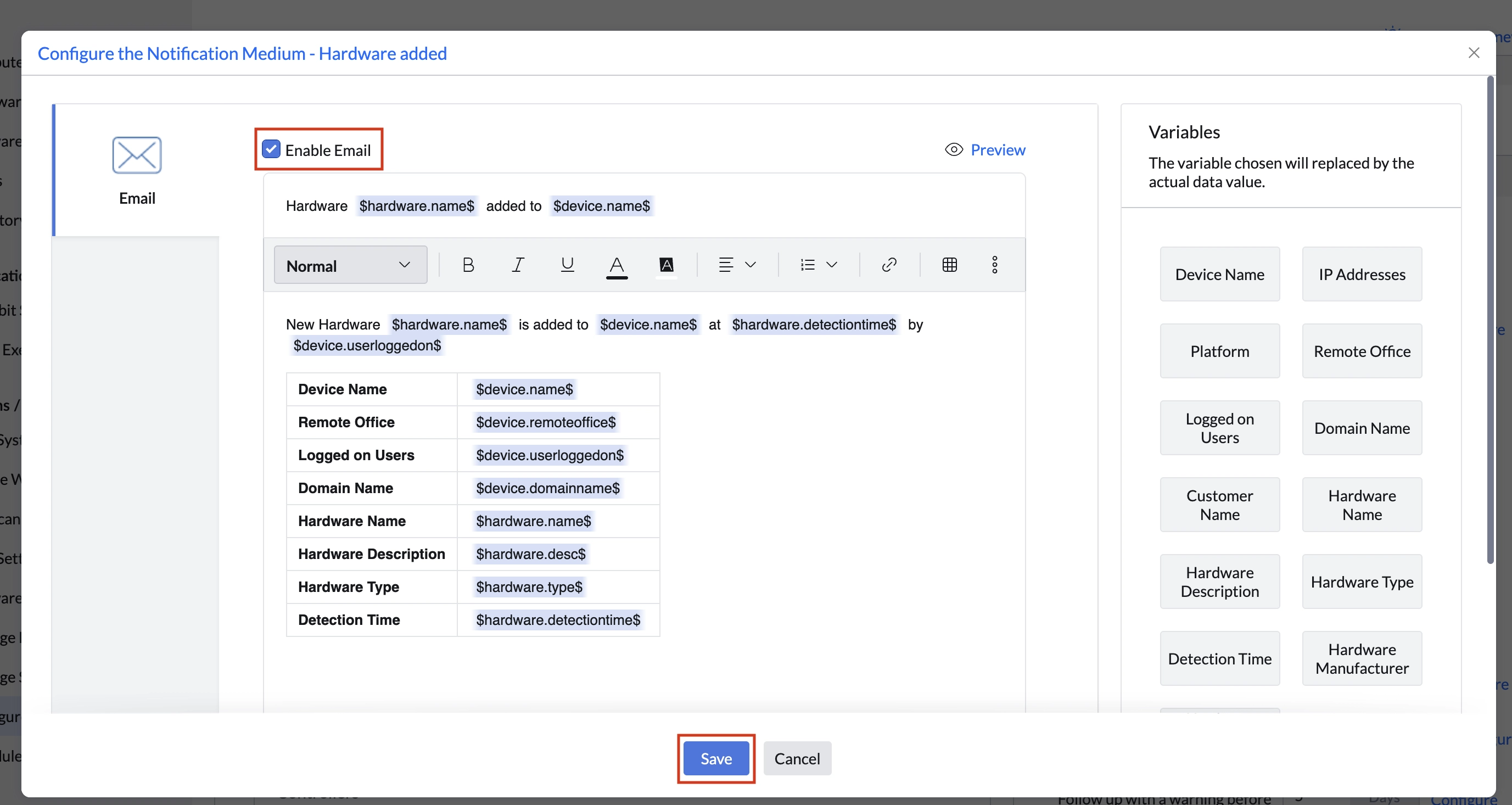Toggle bold formatting in the editor toolbar
Image resolution: width=1512 pixels, height=805 pixels.
coord(468,265)
